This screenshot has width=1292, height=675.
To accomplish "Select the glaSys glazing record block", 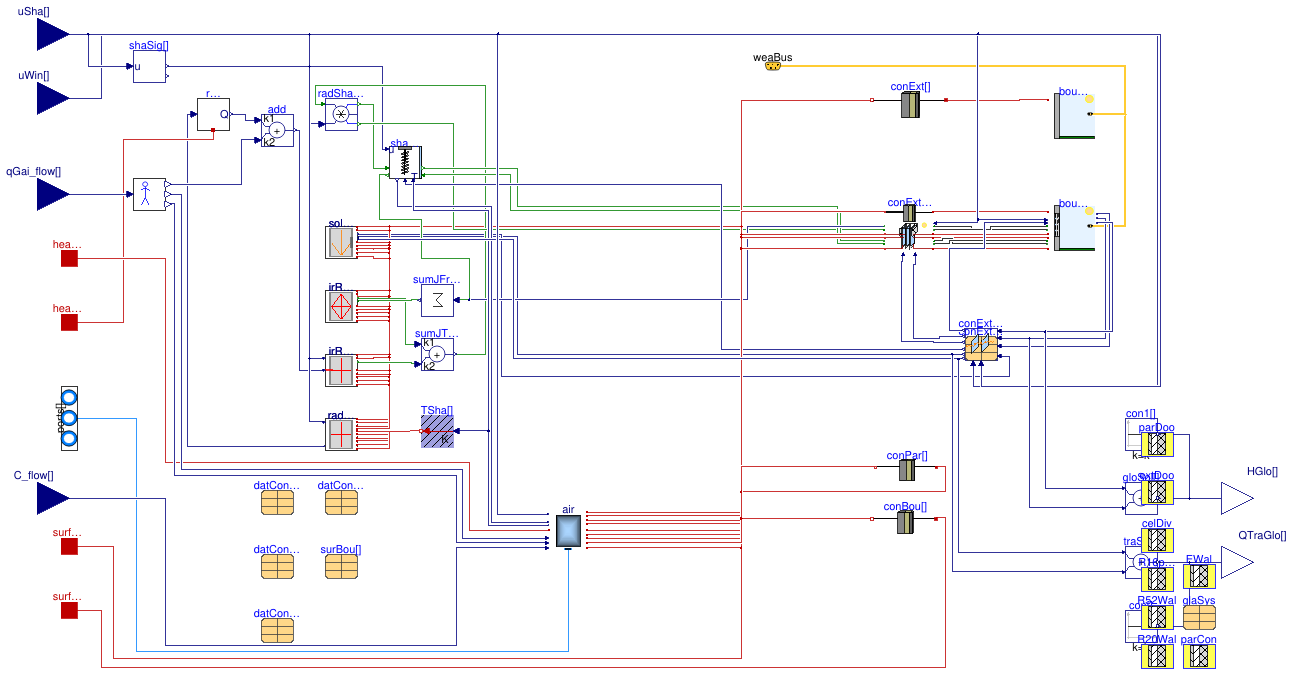I will 1199,618.
